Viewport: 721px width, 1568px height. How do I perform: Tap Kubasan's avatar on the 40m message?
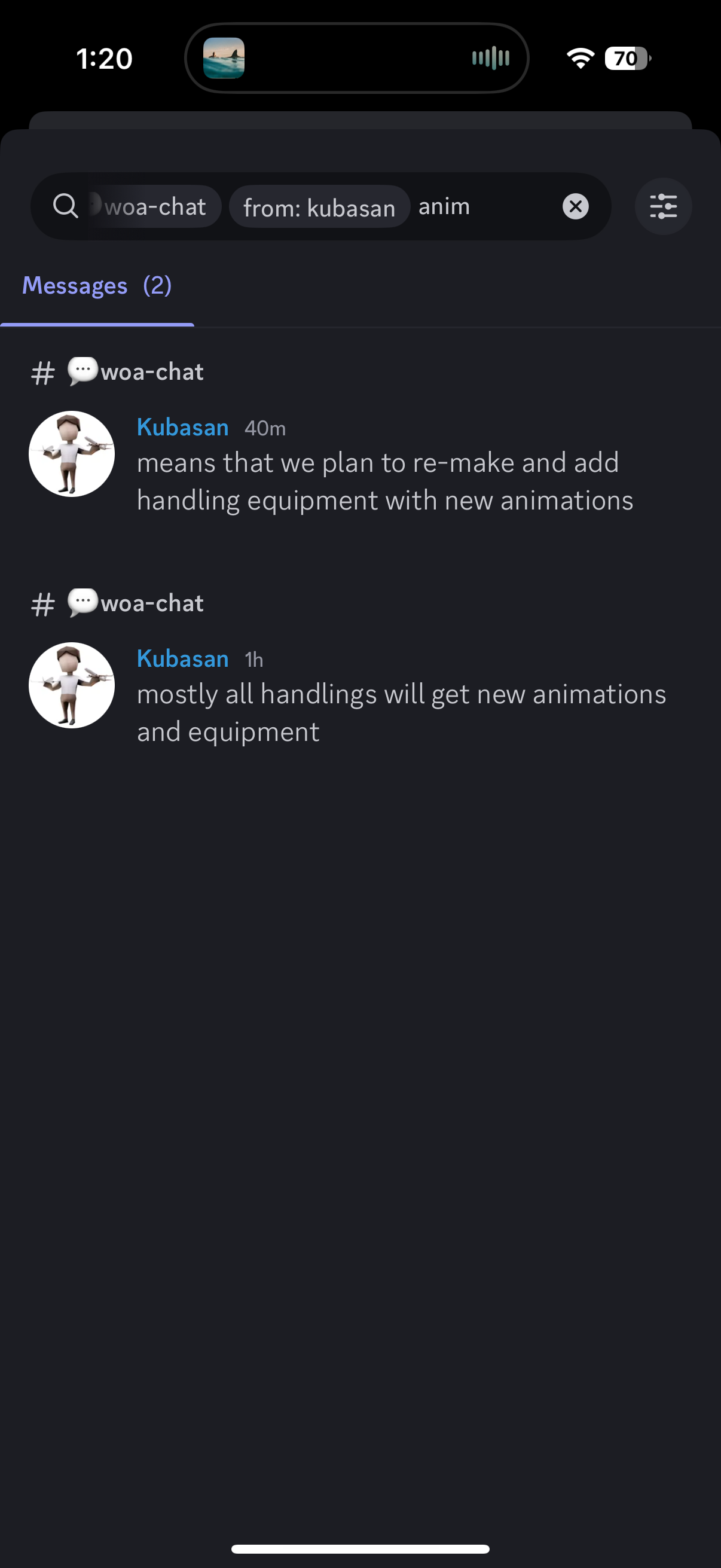[72, 454]
